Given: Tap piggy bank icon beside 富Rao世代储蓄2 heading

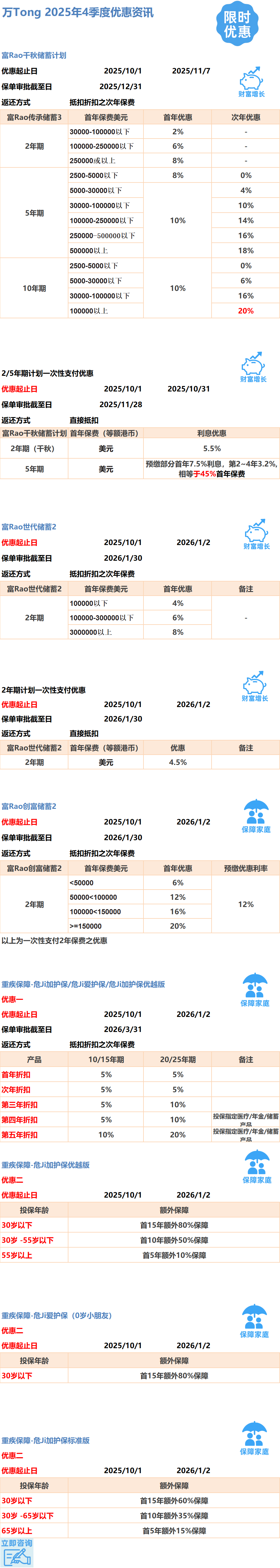Looking at the screenshot, I should pyautogui.click(x=256, y=531).
